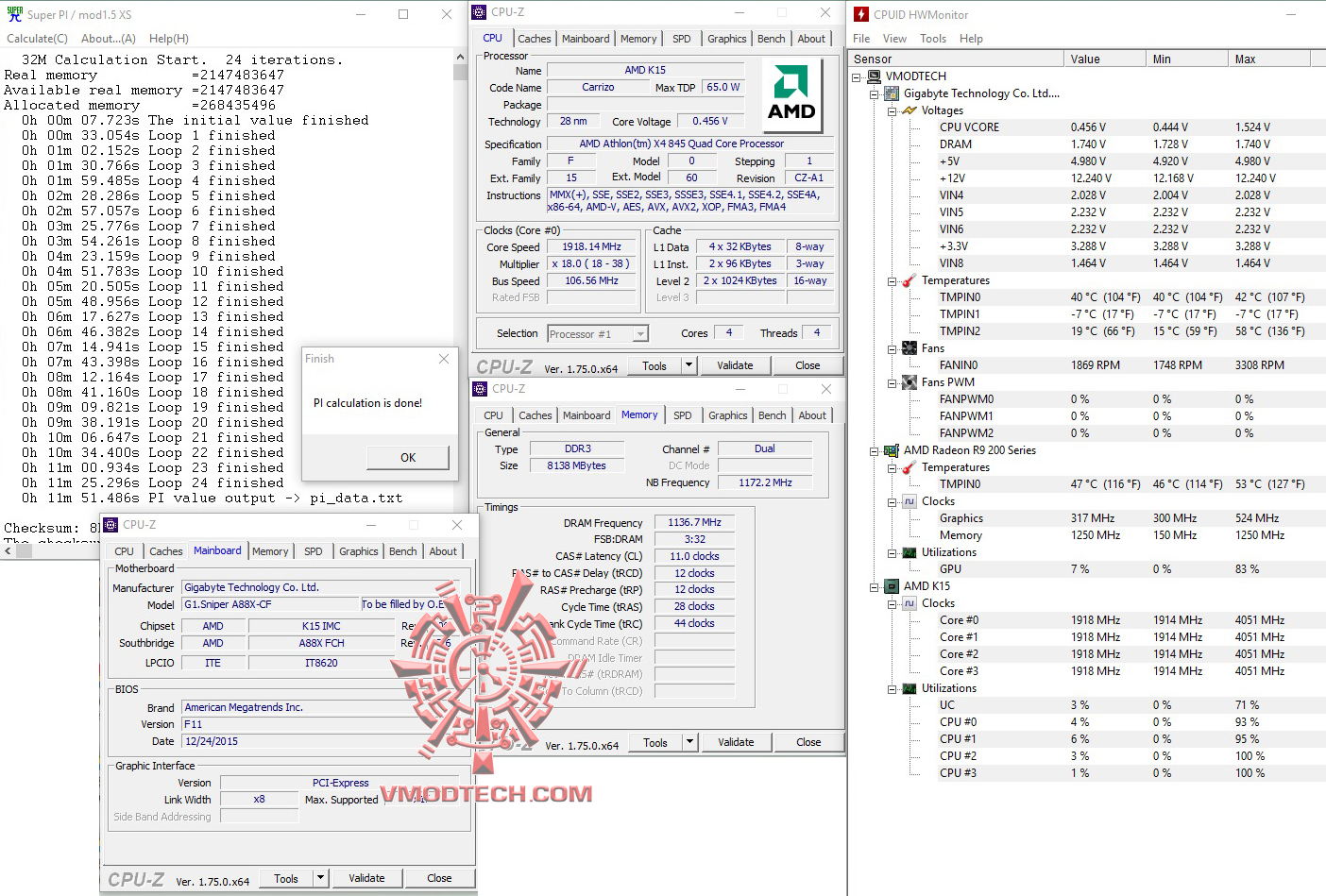Collapse the AMD Radeon R9 200 Series node

coord(875,450)
